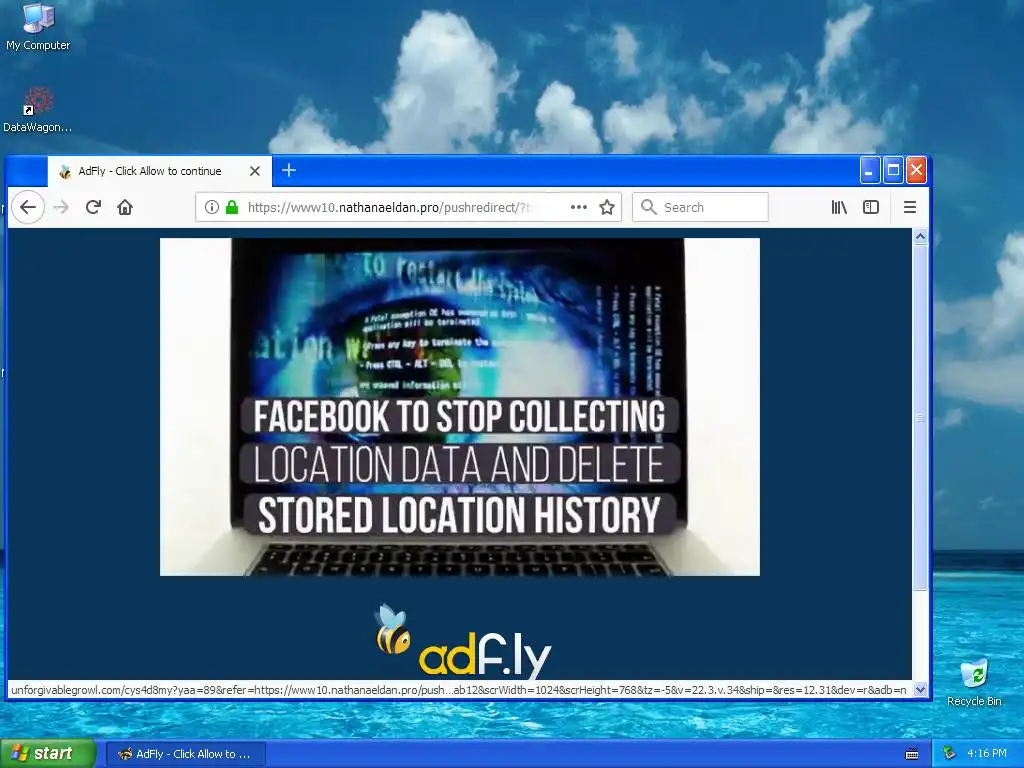Reload the current page
1024x768 pixels.
click(x=93, y=207)
